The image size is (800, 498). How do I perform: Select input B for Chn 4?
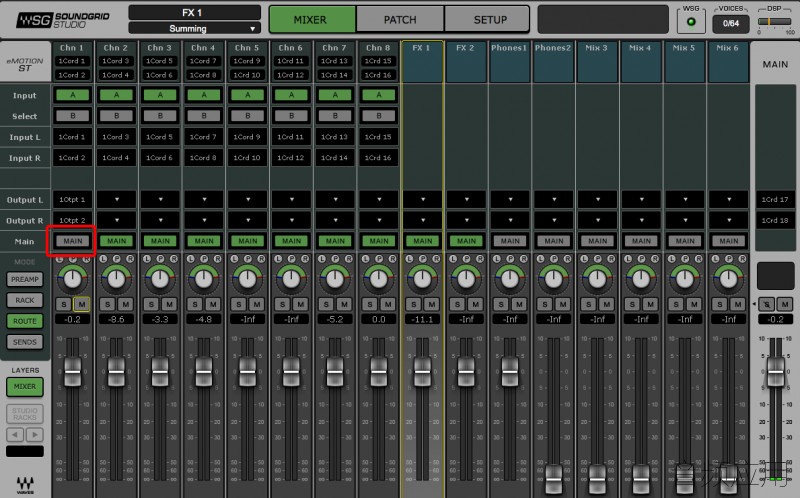[x=204, y=116]
